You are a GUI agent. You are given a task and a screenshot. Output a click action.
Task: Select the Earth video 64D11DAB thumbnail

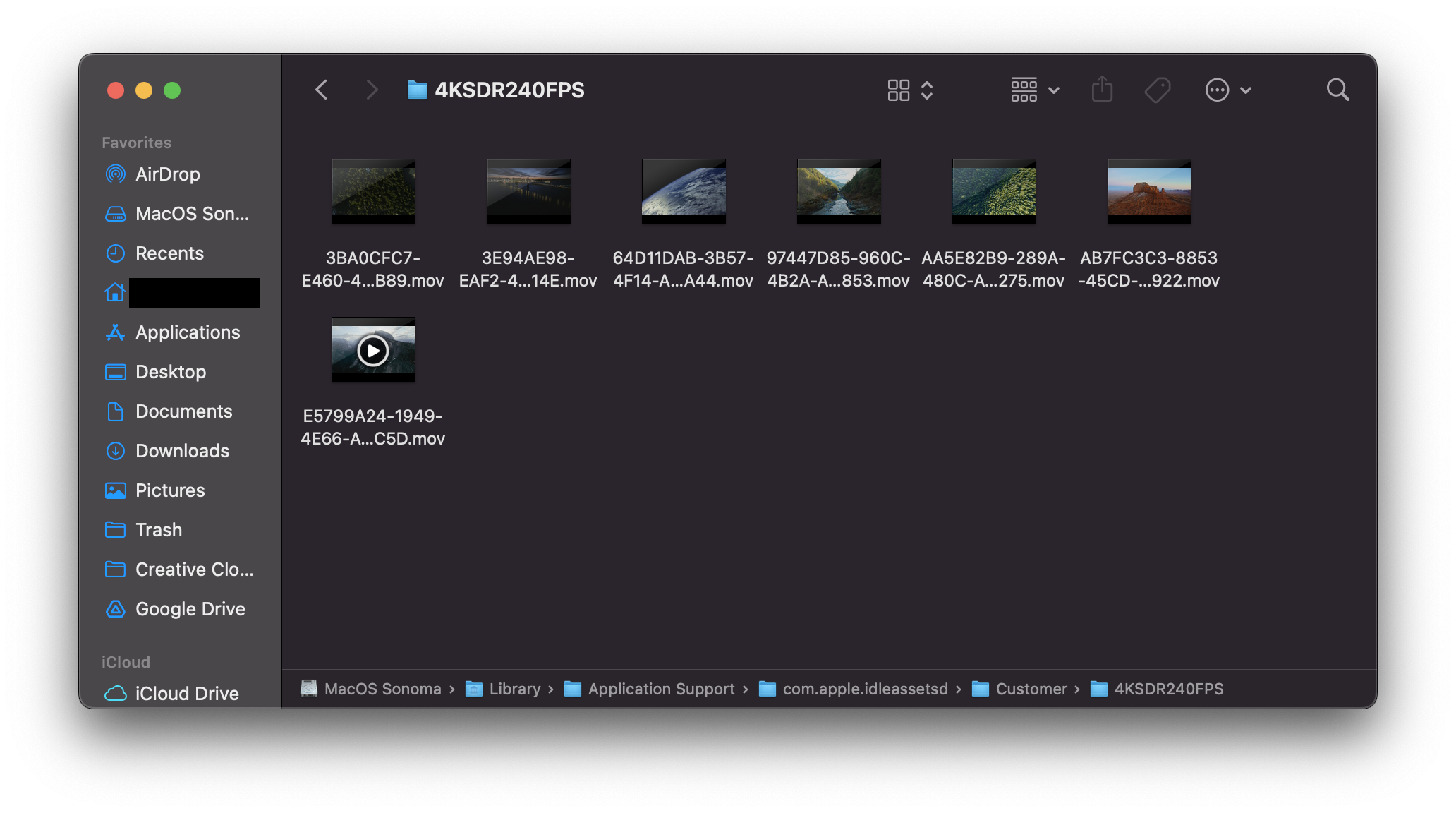tap(684, 191)
